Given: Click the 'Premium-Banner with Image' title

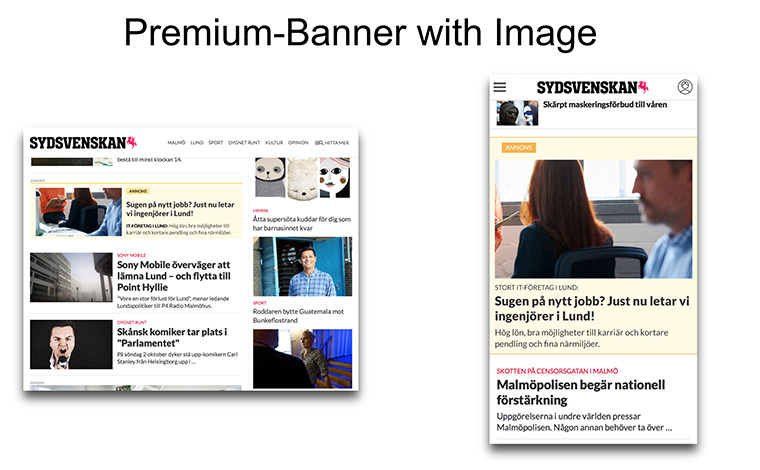Looking at the screenshot, I should pyautogui.click(x=360, y=32).
